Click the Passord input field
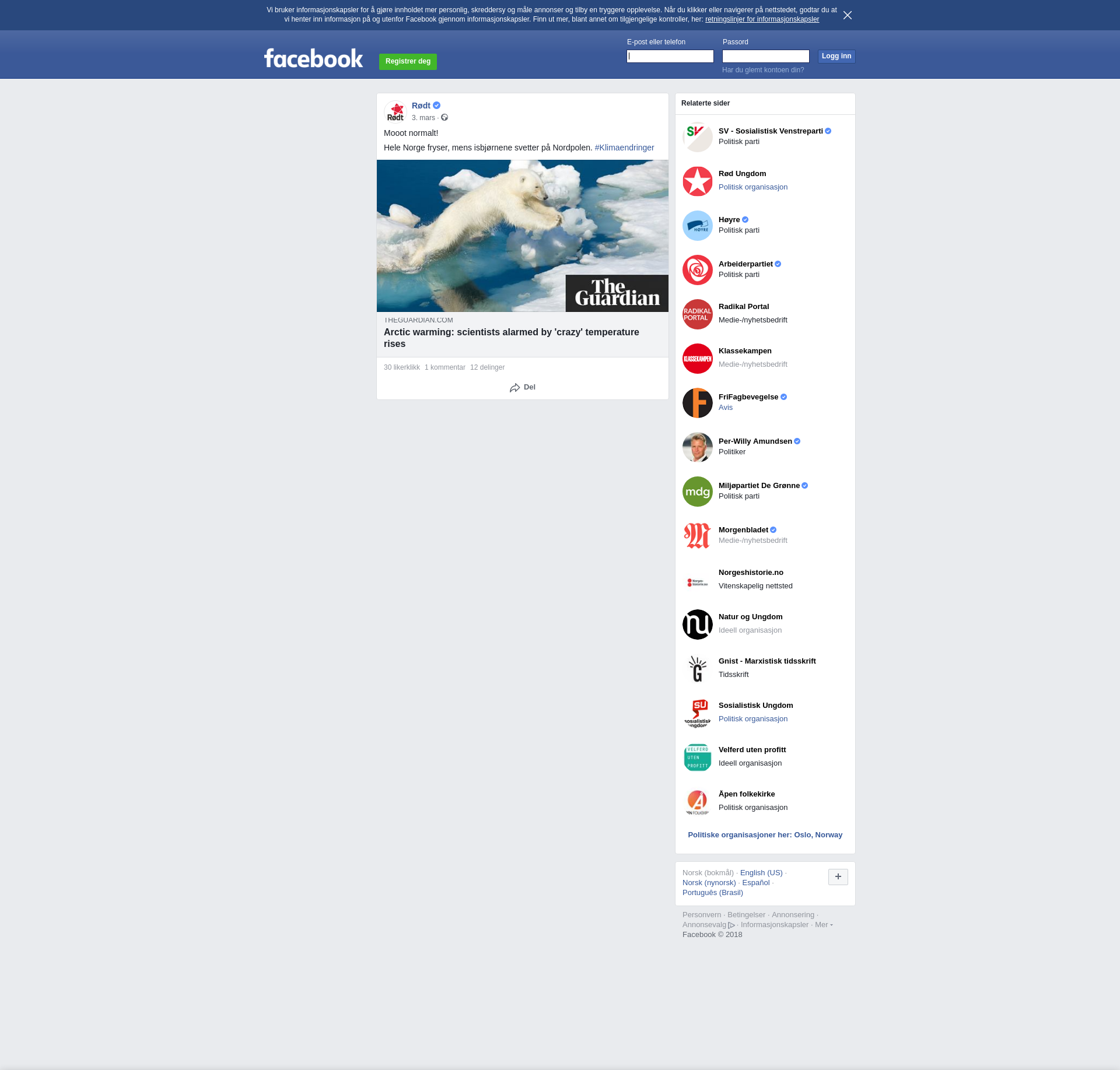 point(765,57)
